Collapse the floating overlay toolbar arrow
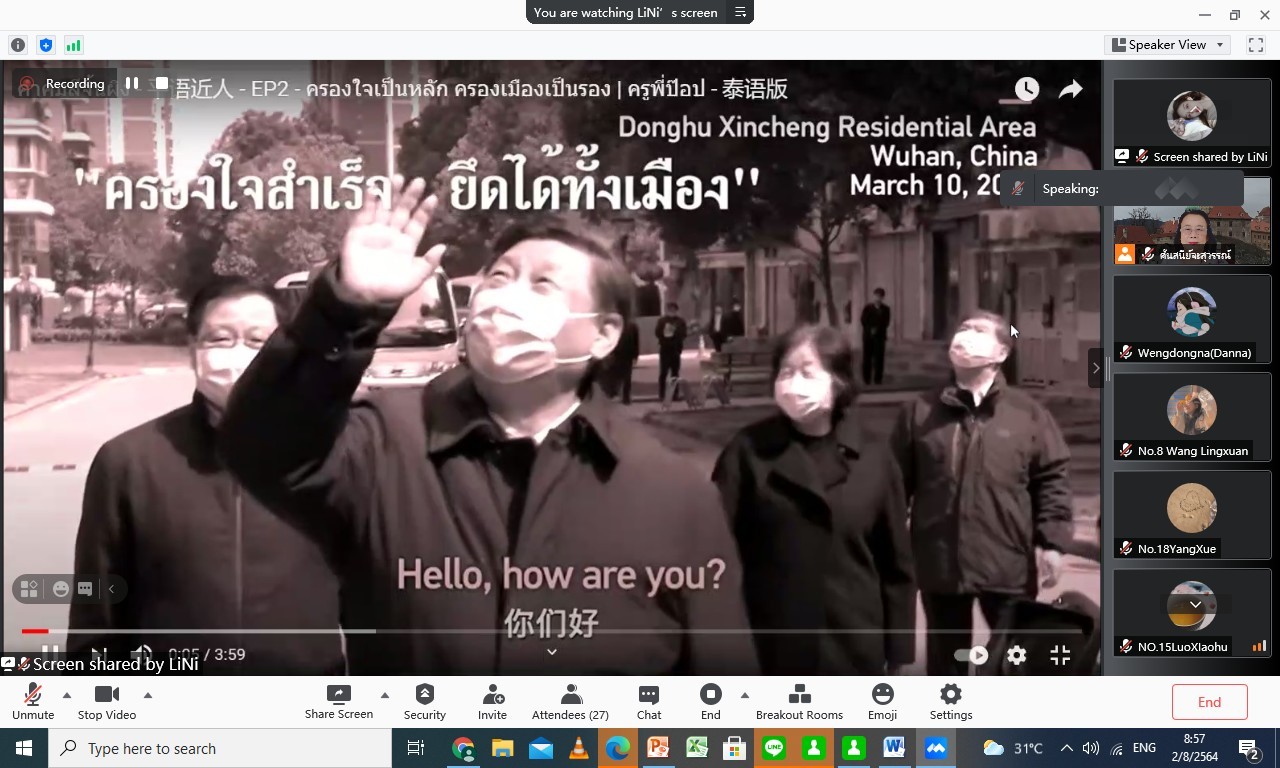 click(x=111, y=589)
